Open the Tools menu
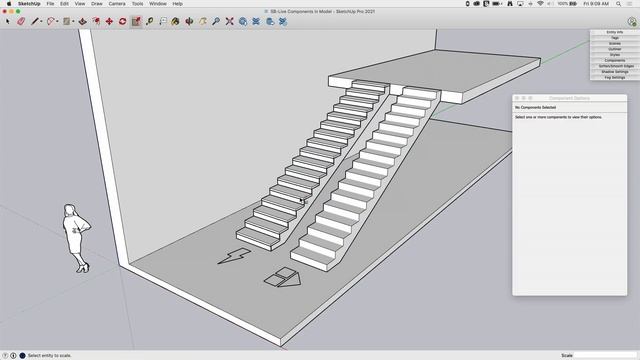This screenshot has width=640, height=360. point(138,4)
